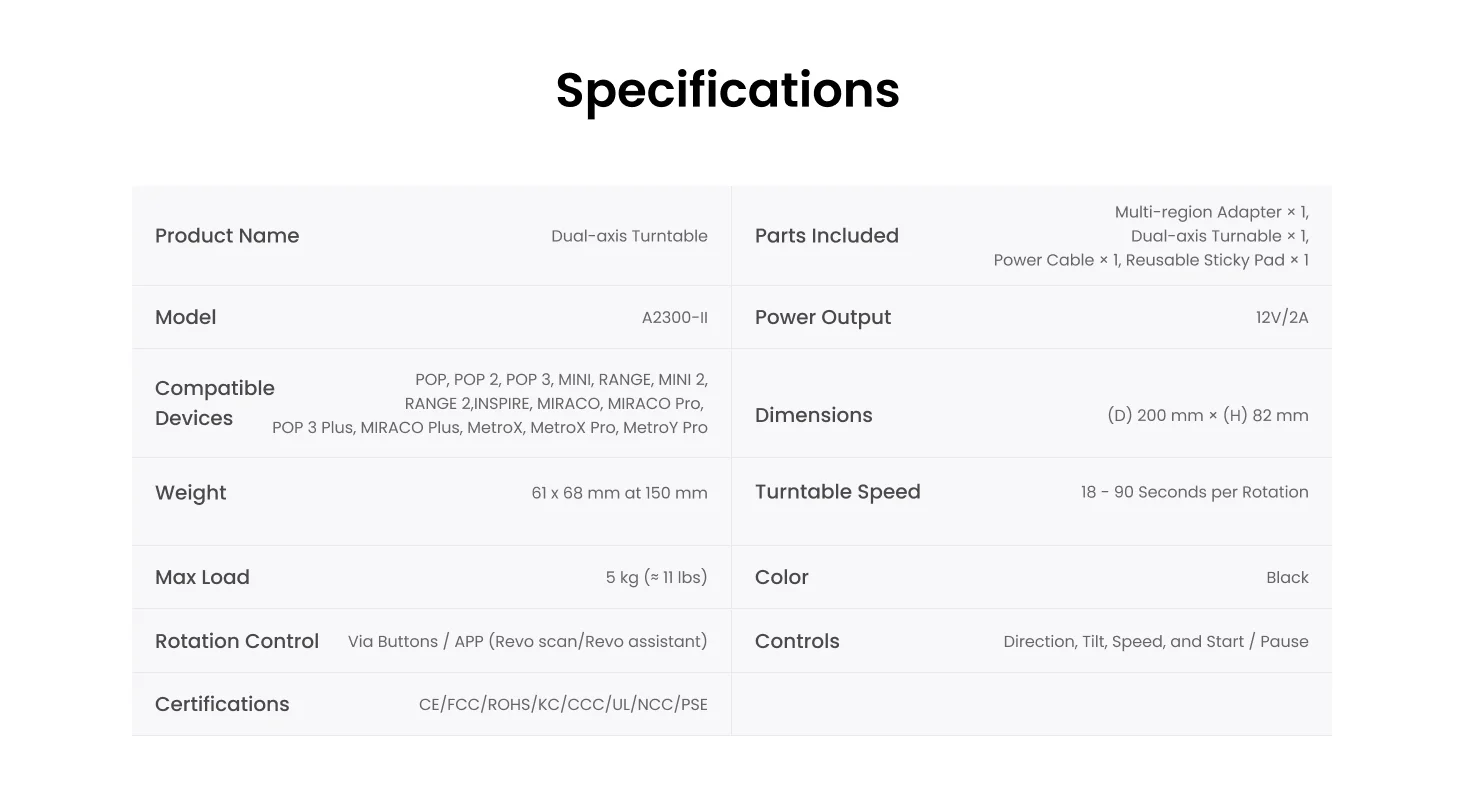The image size is (1464, 799).
Task: Select the Certifications label
Action: coord(222,704)
